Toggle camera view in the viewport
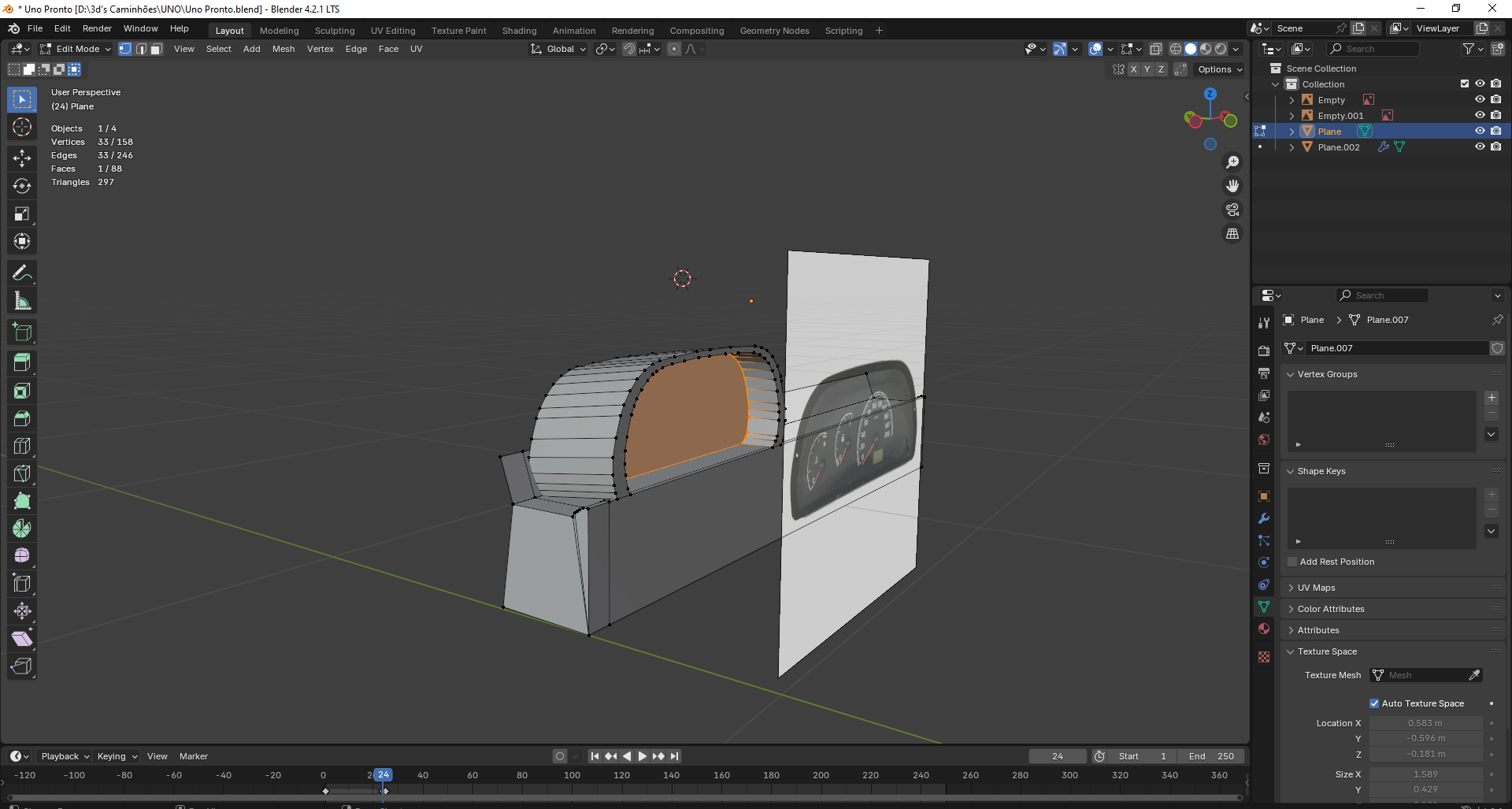This screenshot has width=1512, height=809. tap(1232, 210)
